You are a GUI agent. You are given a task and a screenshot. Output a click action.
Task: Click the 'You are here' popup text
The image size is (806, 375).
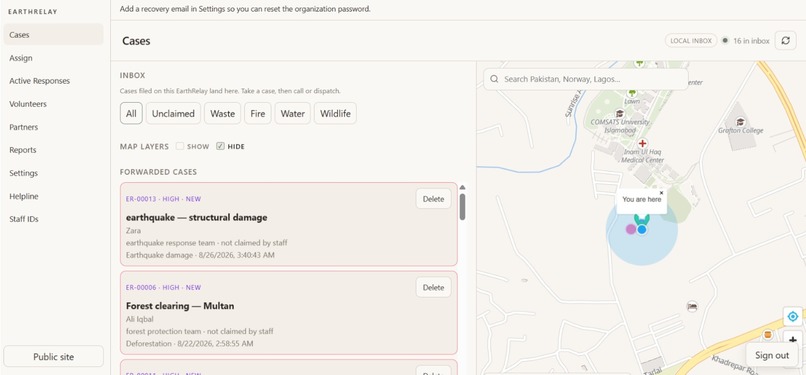point(641,199)
